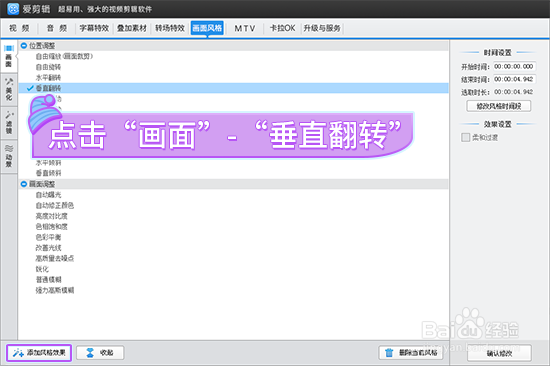Collapse the 画面调整 group

point(24,184)
